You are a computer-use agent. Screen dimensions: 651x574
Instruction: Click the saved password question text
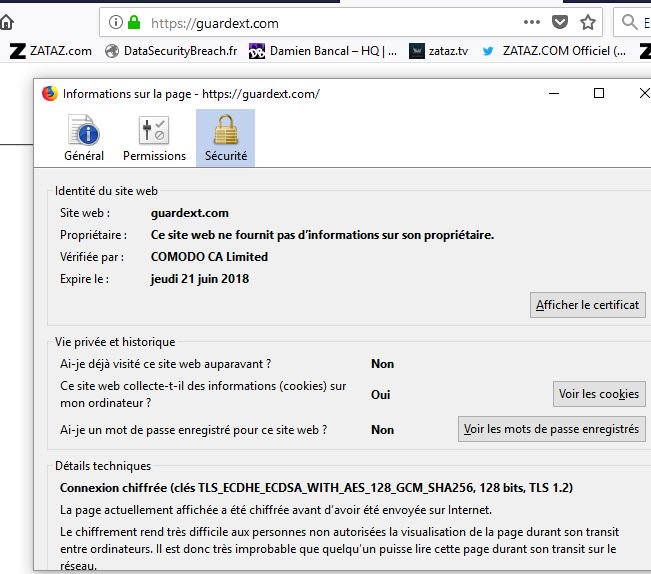[193, 430]
